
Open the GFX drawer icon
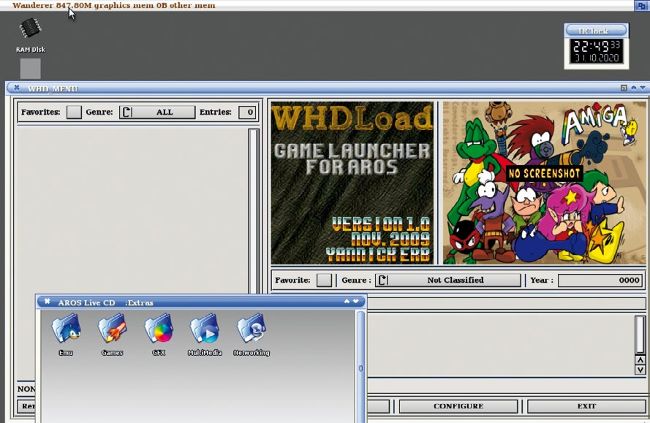pyautogui.click(x=158, y=330)
